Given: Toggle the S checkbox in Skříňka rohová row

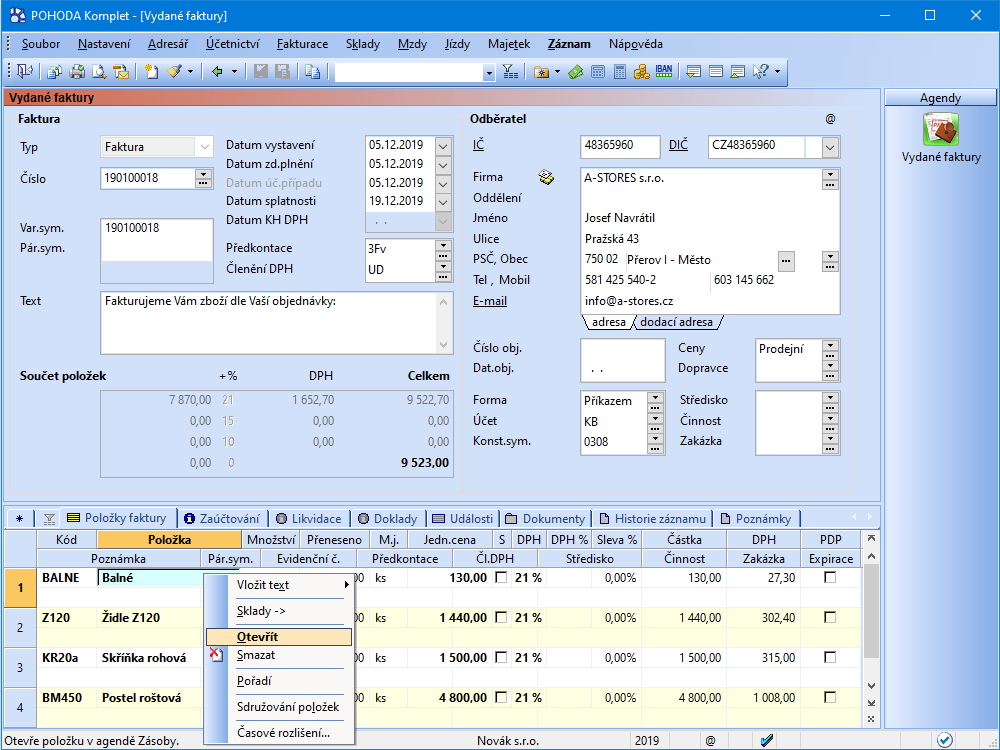Looking at the screenshot, I should tap(501, 657).
